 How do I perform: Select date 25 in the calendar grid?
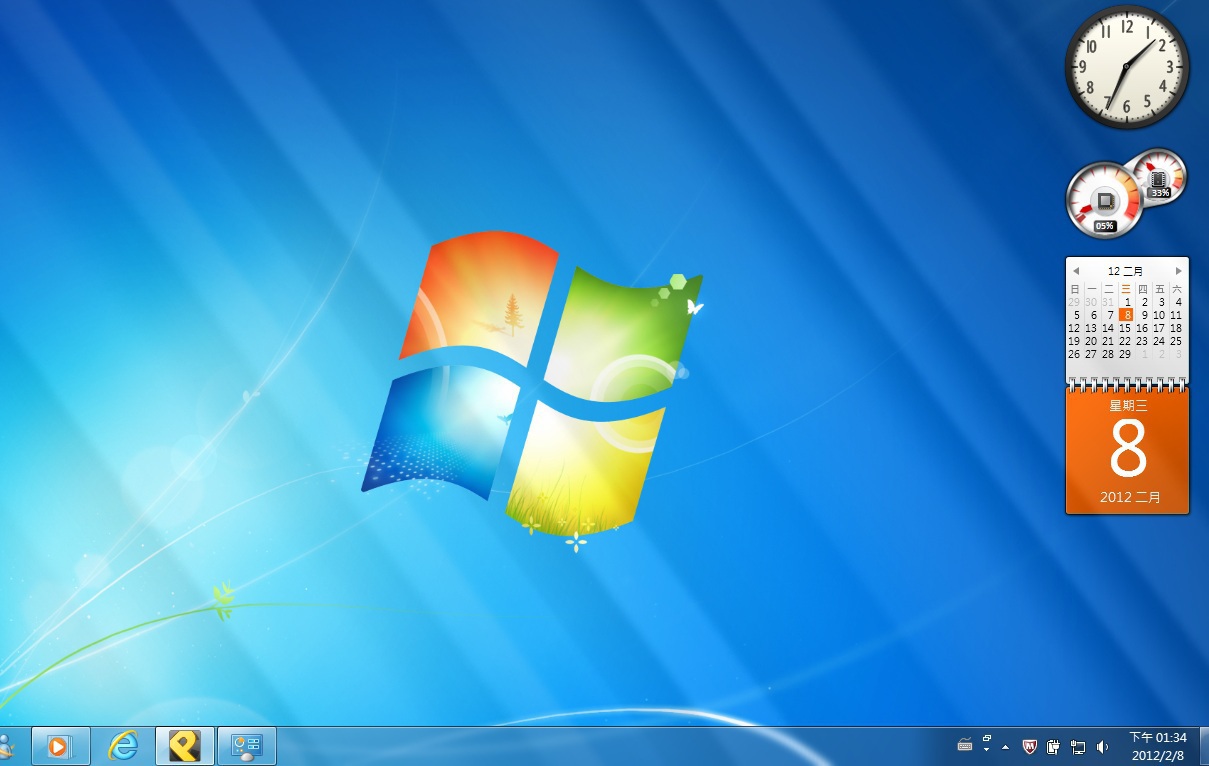click(1178, 340)
